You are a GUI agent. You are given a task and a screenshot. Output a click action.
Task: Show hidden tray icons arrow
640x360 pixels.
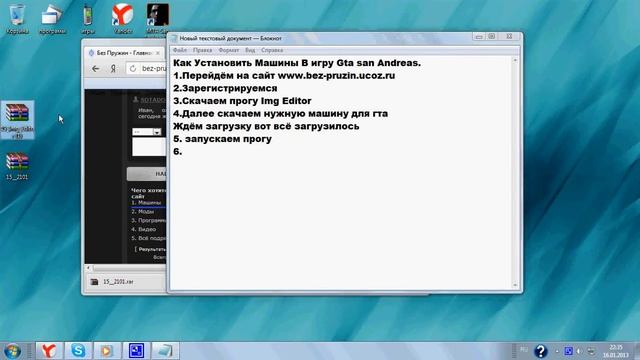[557, 351]
